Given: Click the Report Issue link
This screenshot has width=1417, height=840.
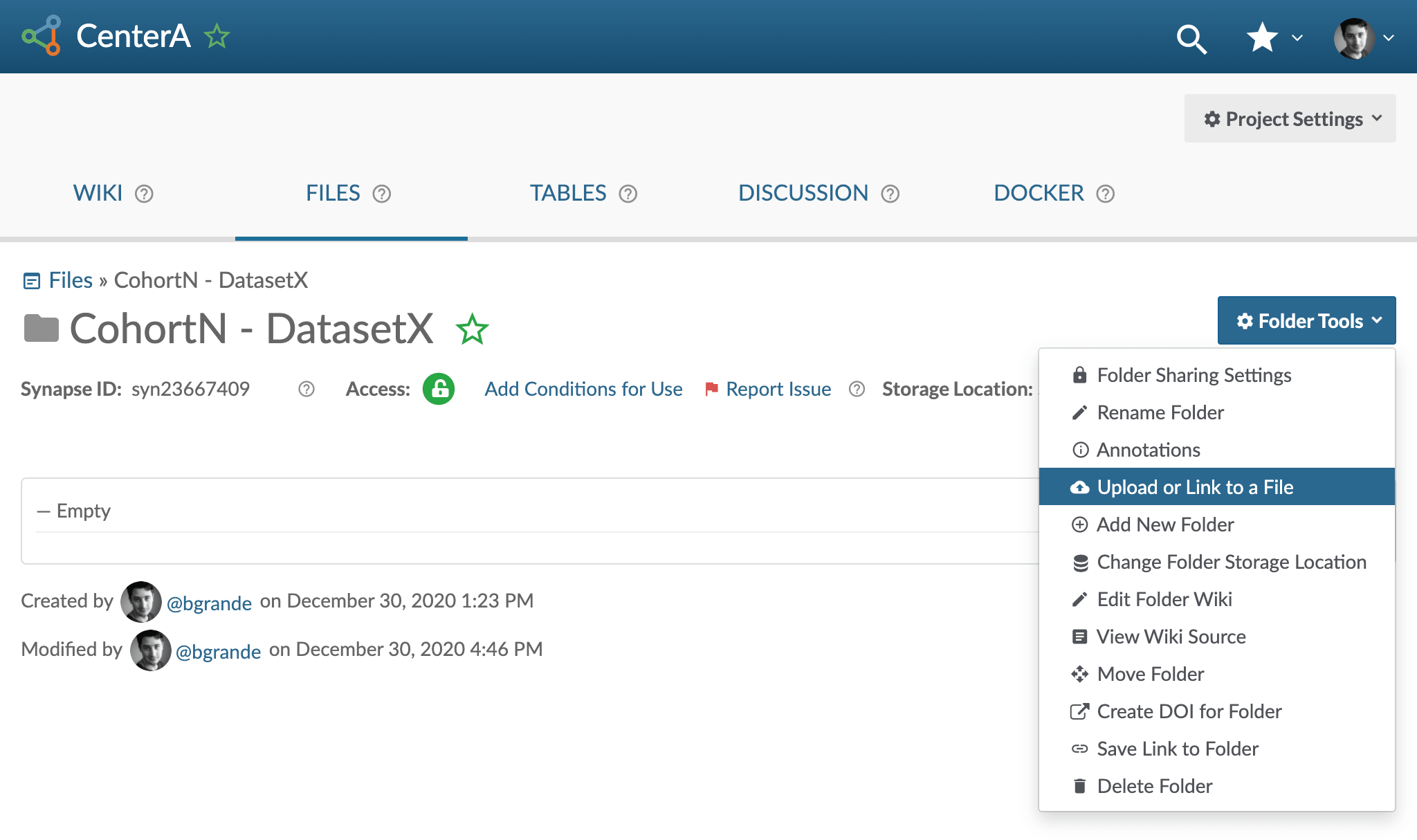Looking at the screenshot, I should click(x=778, y=389).
